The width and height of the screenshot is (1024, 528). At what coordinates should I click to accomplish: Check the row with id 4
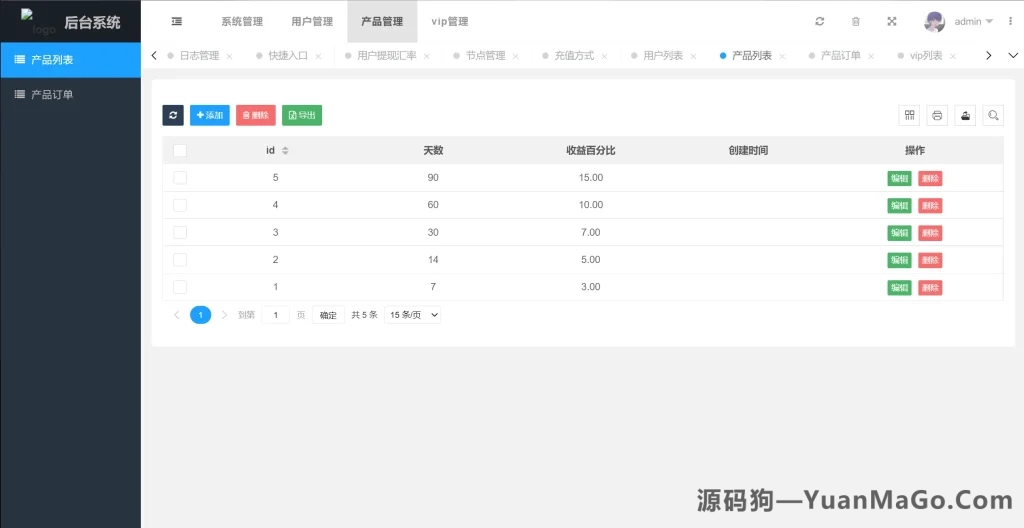click(180, 205)
